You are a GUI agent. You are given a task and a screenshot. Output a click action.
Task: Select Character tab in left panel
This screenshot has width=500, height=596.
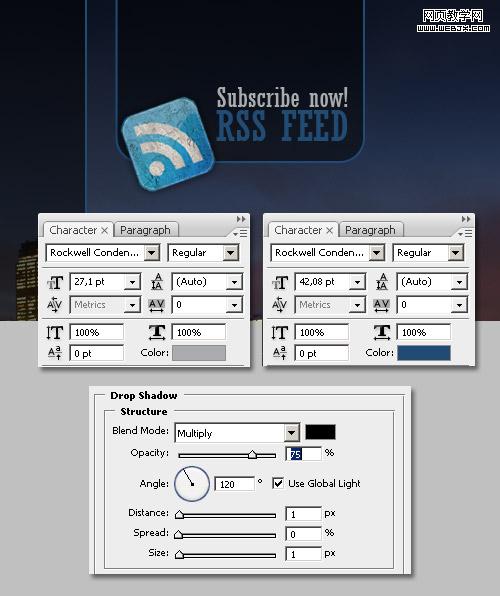coord(73,230)
